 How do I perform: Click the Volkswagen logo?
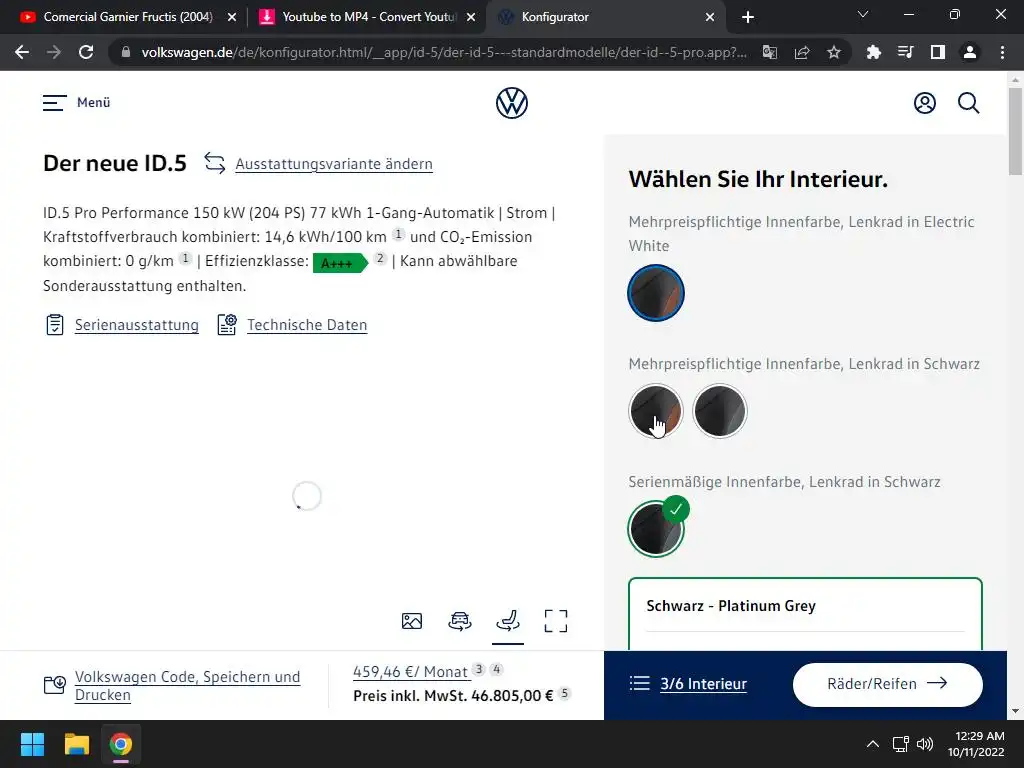click(x=511, y=103)
